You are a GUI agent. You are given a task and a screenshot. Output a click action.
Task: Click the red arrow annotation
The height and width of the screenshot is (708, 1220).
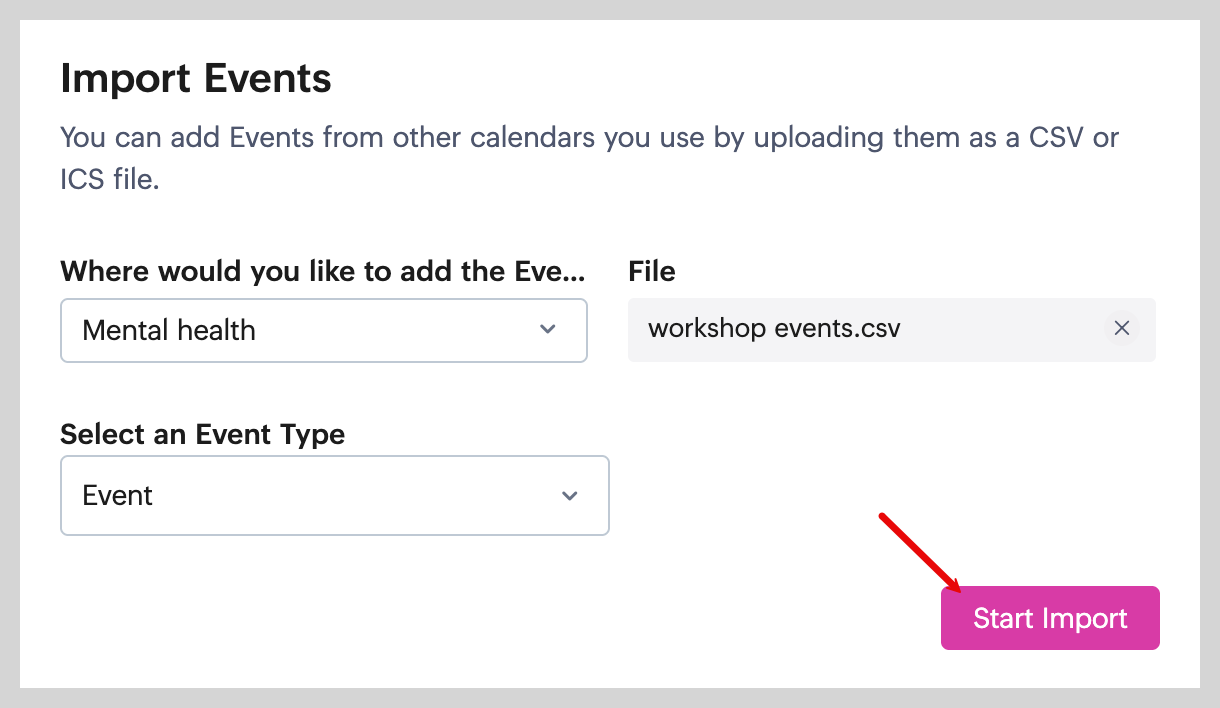point(918,553)
